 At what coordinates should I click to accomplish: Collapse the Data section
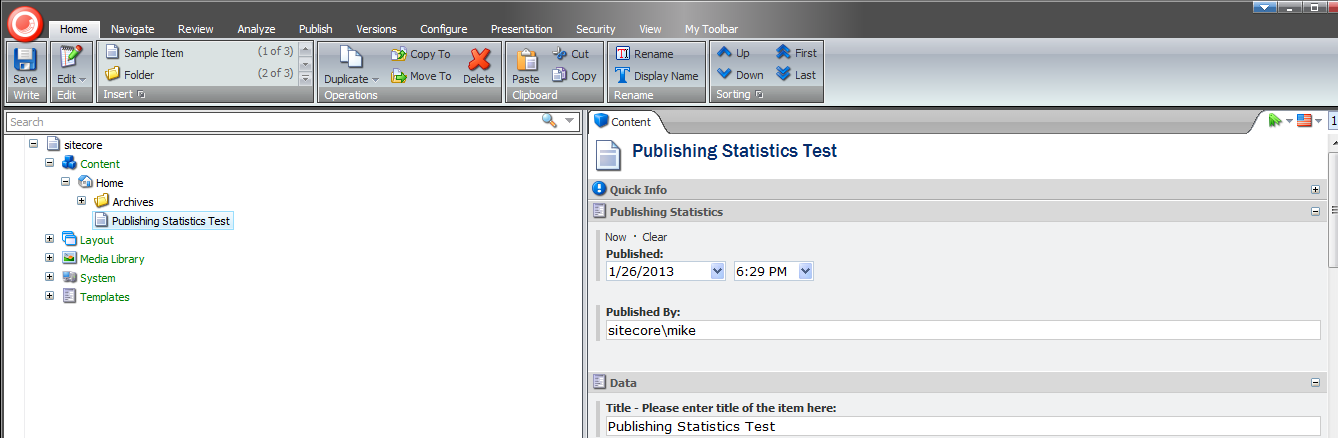click(x=1315, y=383)
